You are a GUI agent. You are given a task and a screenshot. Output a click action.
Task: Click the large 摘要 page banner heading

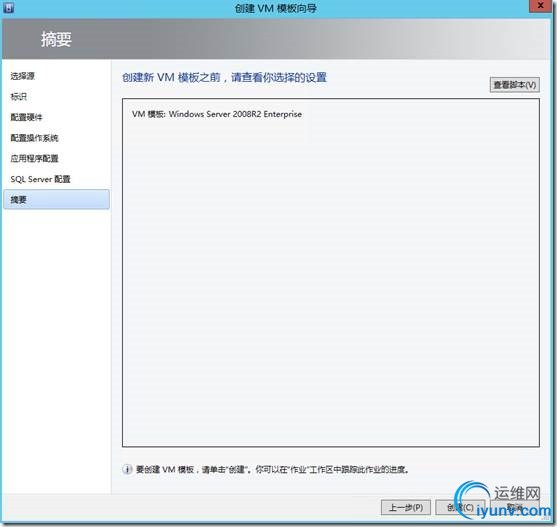coord(56,39)
